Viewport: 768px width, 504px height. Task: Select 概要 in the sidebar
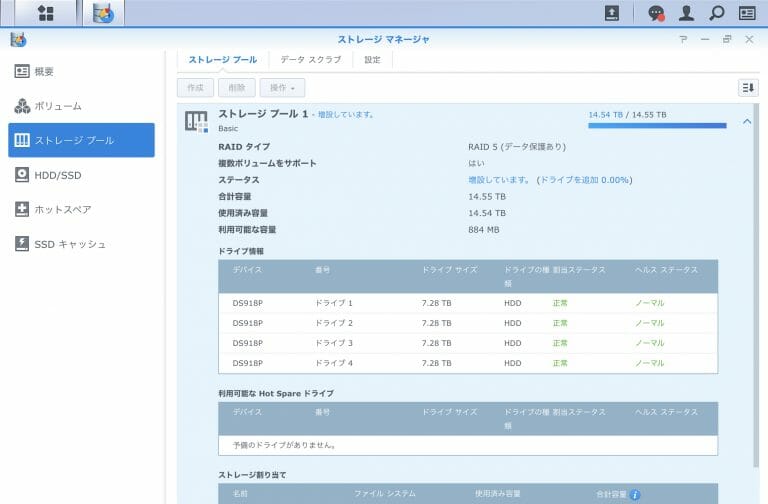81,72
